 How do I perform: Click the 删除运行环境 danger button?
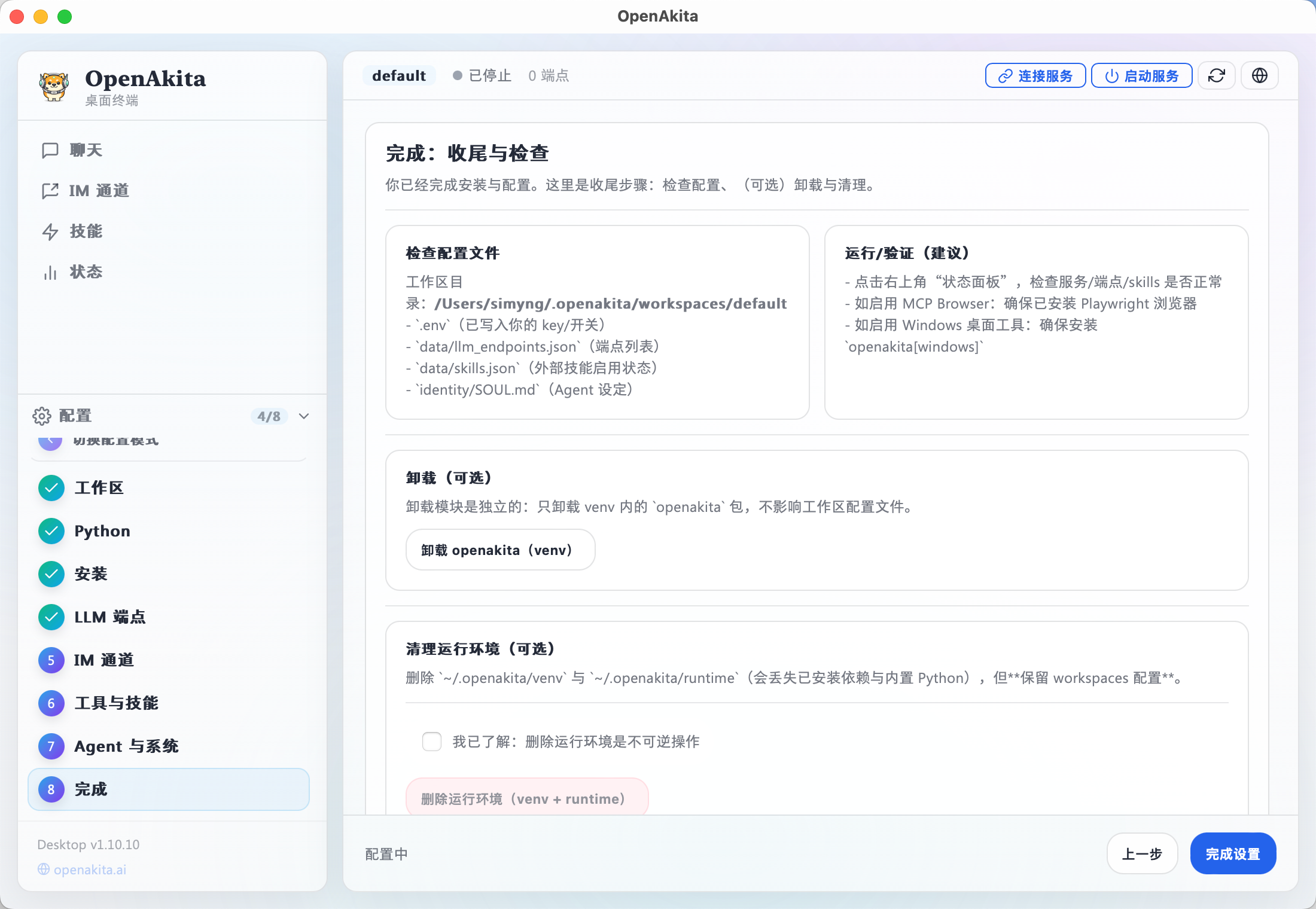[x=526, y=798]
